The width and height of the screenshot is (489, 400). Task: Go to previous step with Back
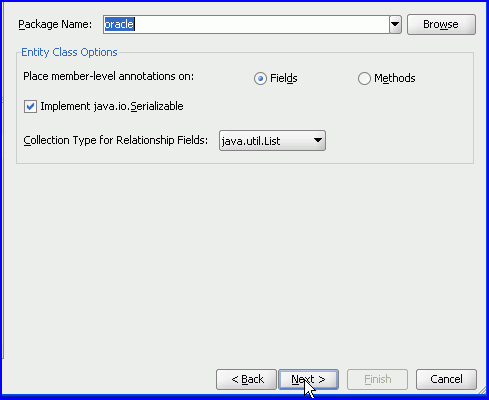pos(246,379)
